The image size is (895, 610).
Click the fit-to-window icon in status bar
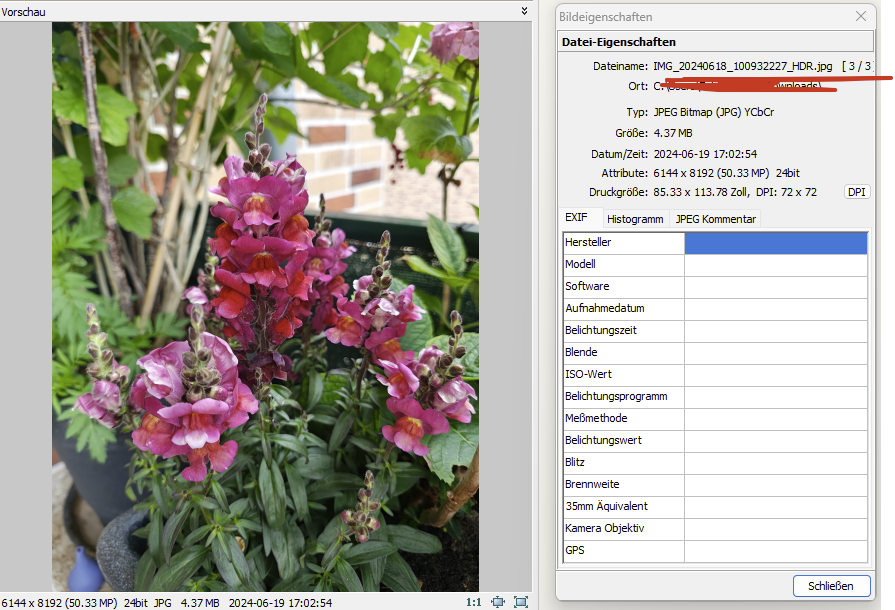tap(499, 603)
